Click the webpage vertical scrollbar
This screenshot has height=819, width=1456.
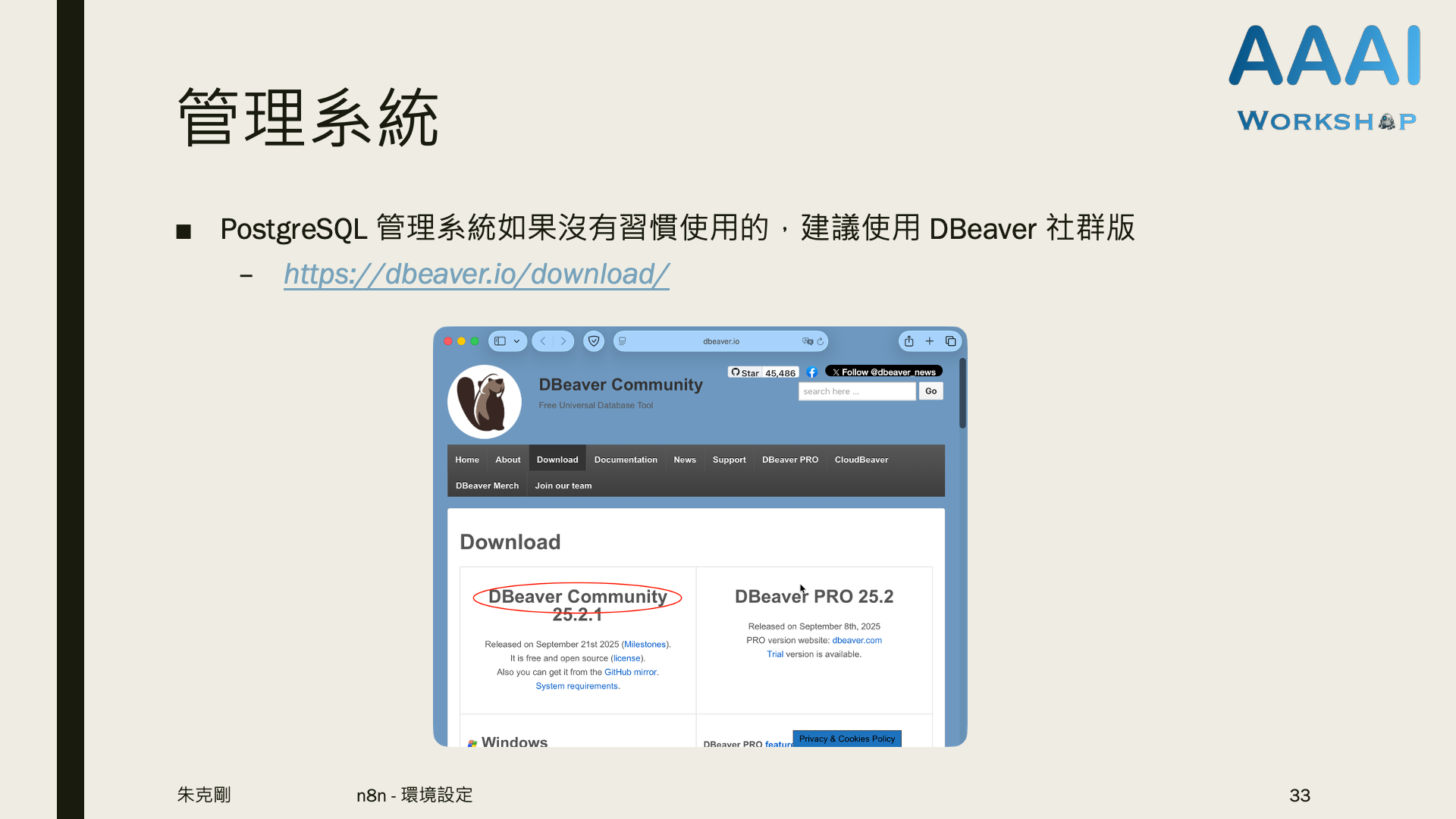[962, 394]
